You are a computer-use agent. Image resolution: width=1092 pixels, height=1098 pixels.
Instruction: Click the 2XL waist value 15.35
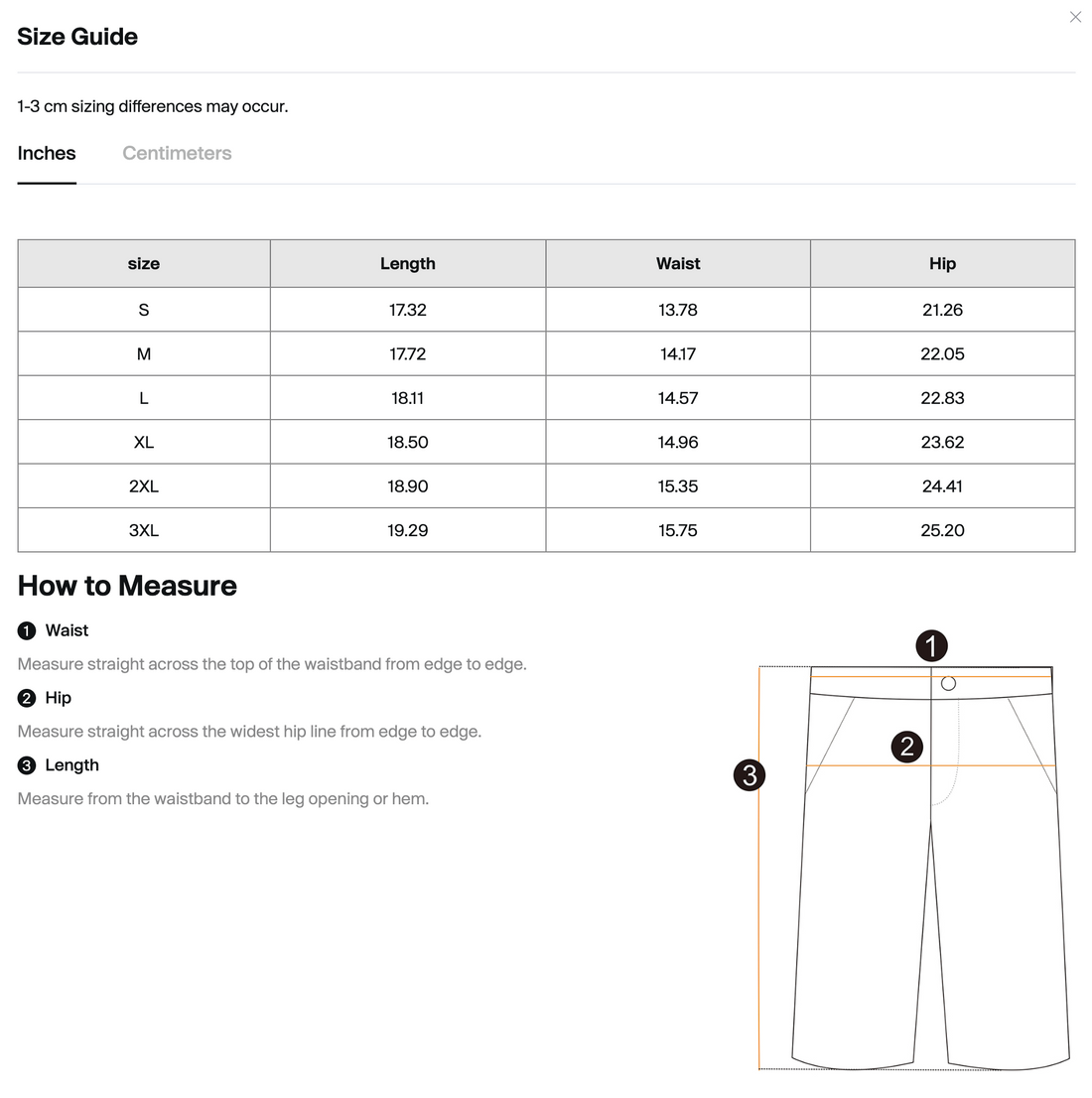click(678, 485)
